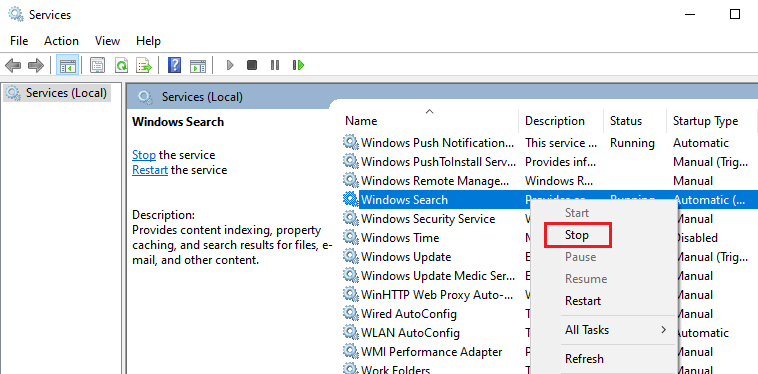The height and width of the screenshot is (374, 758).
Task: Click the Restart the service link
Action: 150,170
